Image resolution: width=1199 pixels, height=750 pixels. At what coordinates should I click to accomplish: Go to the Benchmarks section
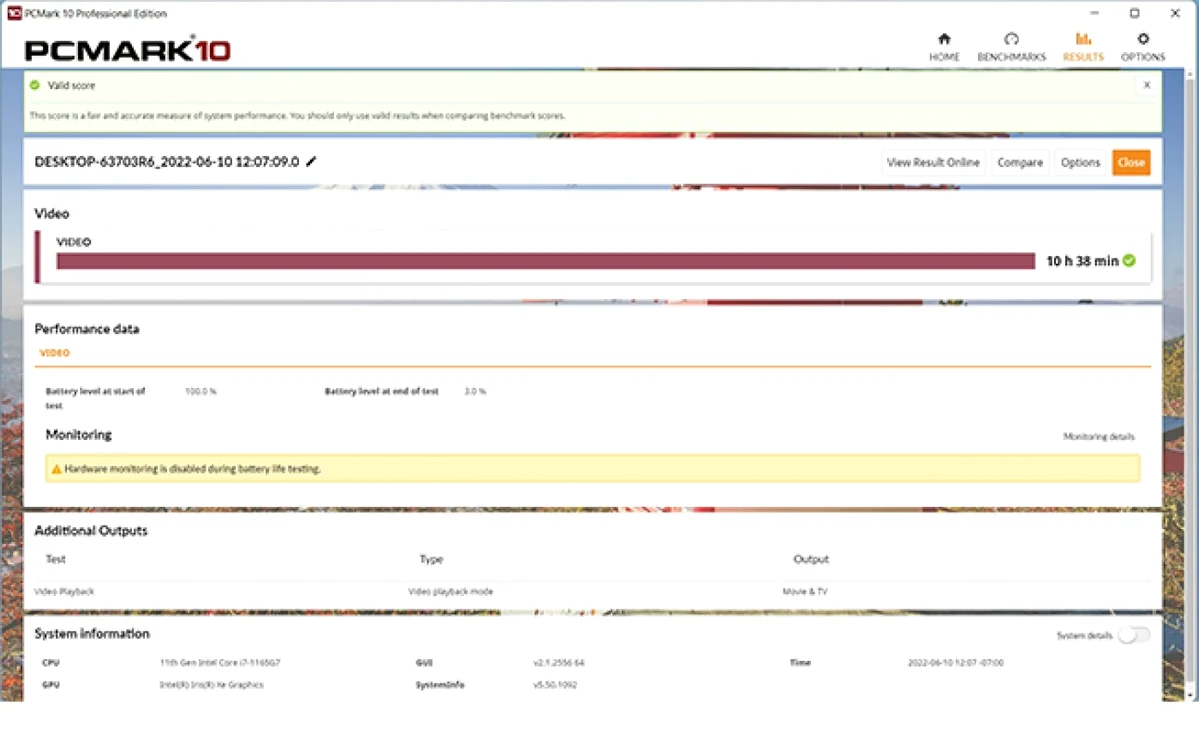(x=1011, y=47)
